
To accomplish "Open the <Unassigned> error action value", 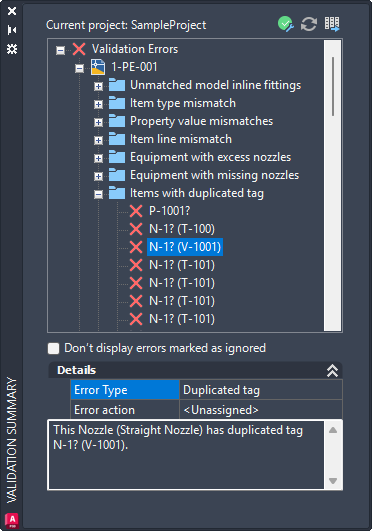I will (x=261, y=410).
